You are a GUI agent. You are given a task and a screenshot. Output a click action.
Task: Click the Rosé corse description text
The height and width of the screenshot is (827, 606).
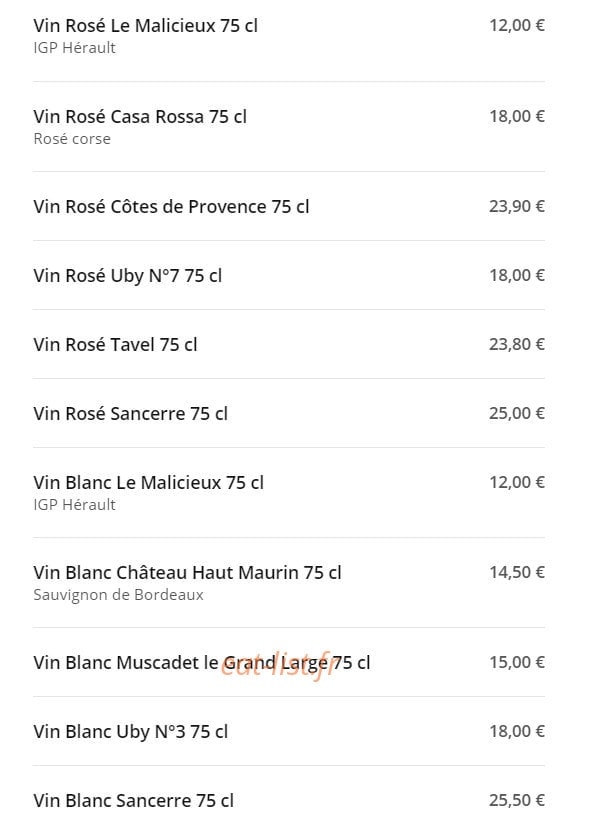(x=72, y=139)
